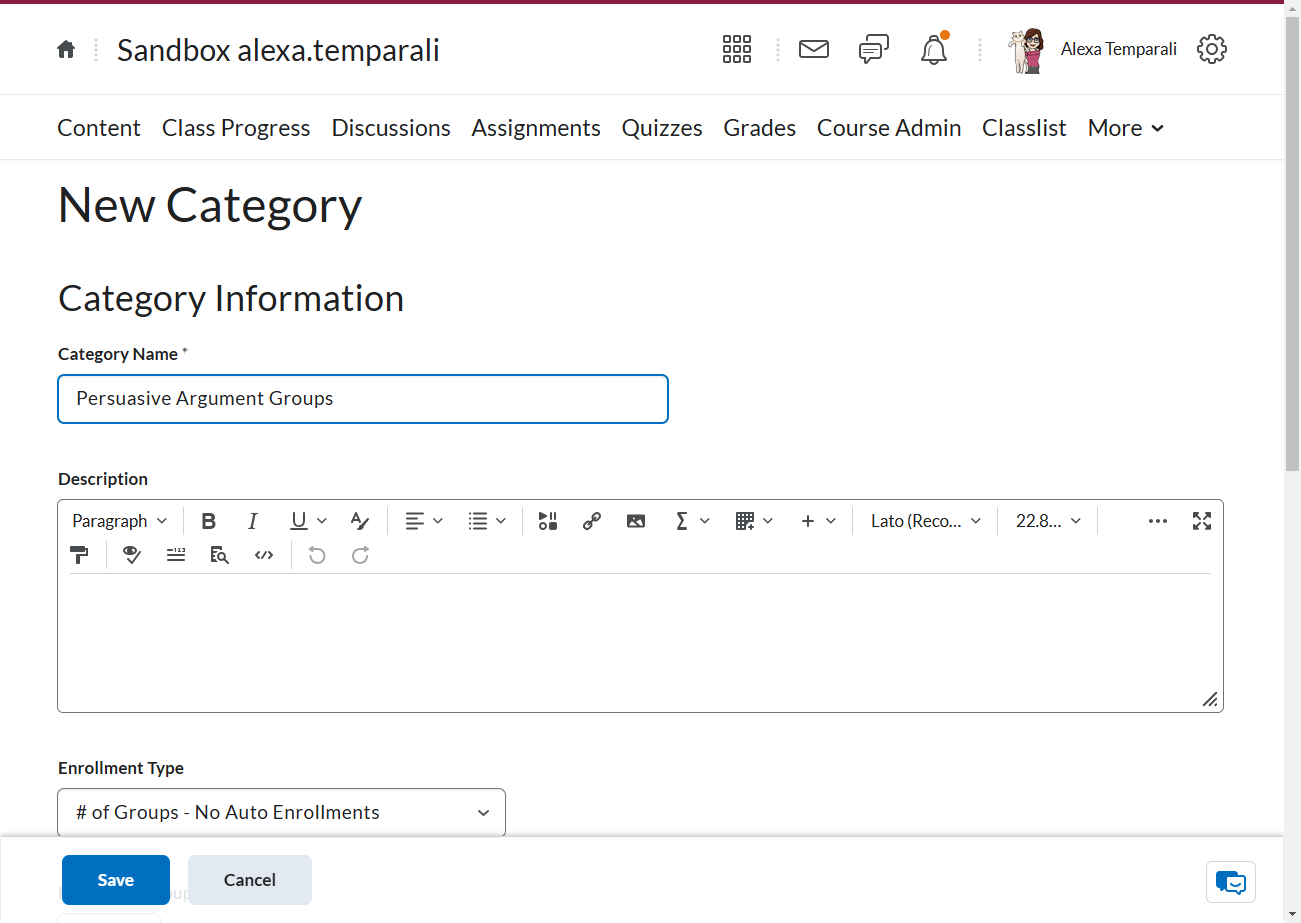The image size is (1301, 923).
Task: Show more editor actions (ellipsis)
Action: click(x=1158, y=521)
